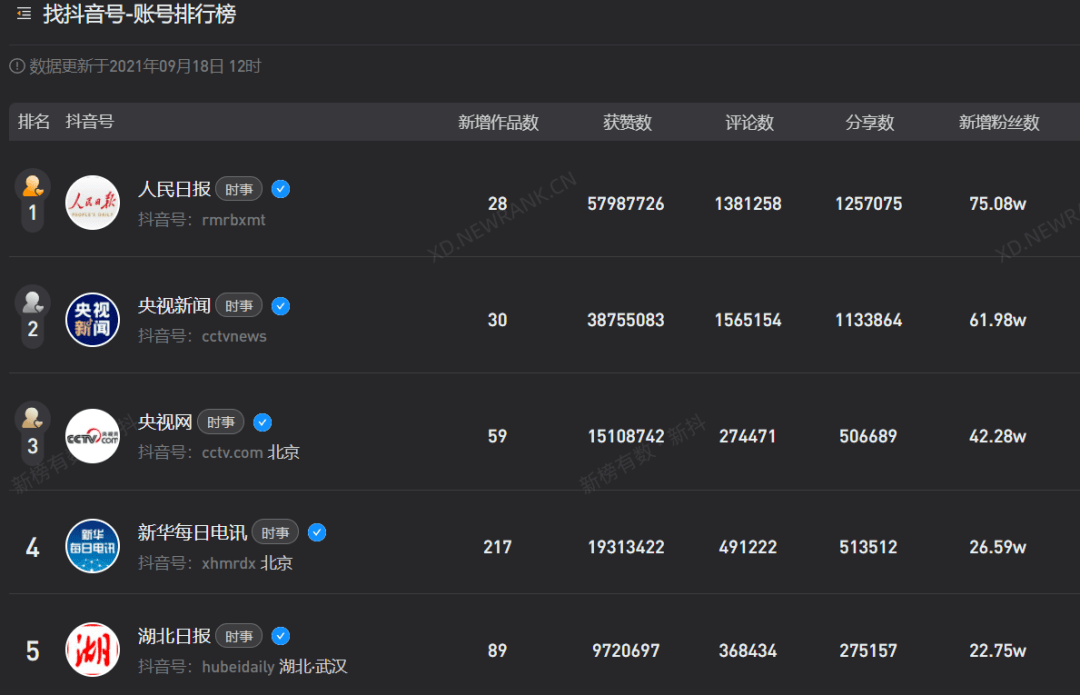Click new followers value 75.08w
The height and width of the screenshot is (695, 1080).
(x=997, y=204)
